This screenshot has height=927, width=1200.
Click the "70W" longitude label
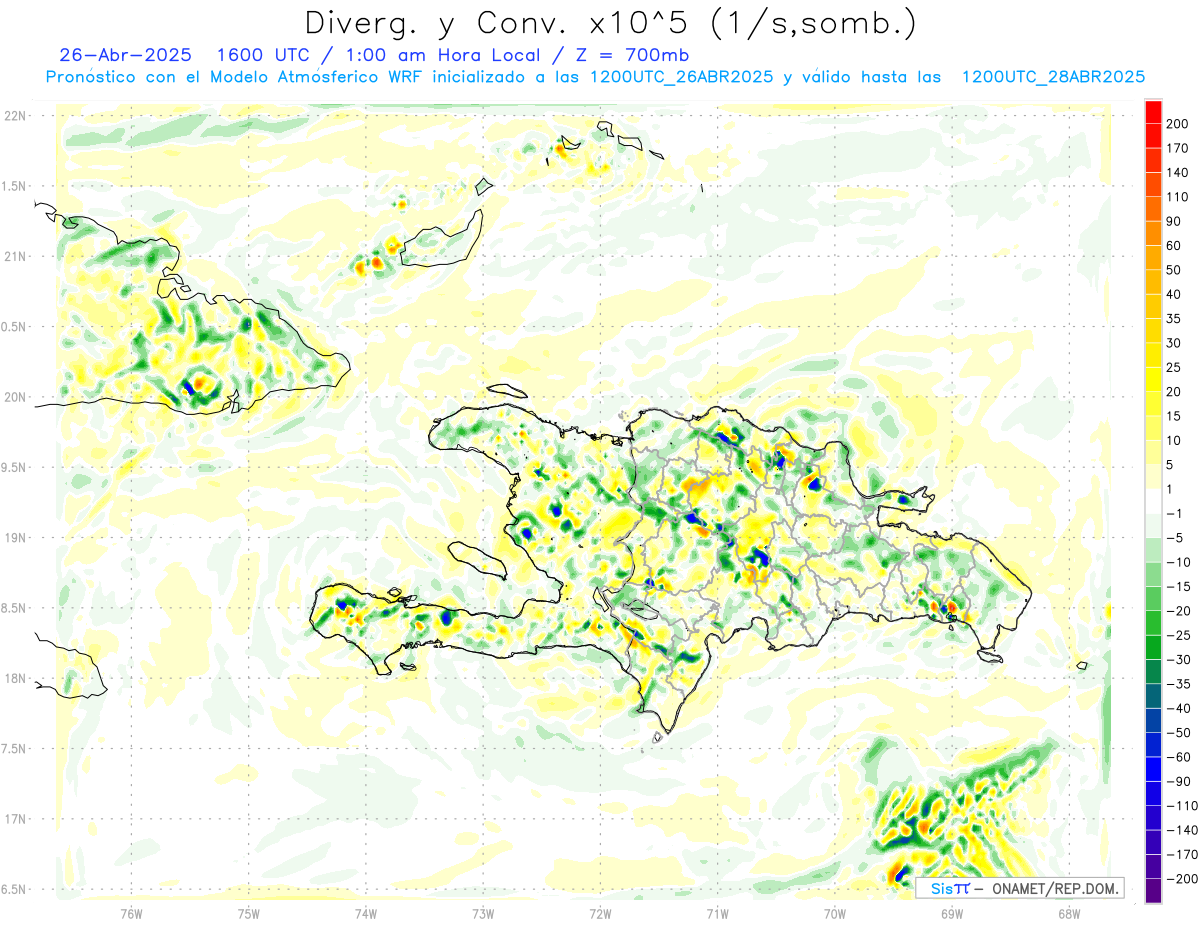(x=835, y=913)
